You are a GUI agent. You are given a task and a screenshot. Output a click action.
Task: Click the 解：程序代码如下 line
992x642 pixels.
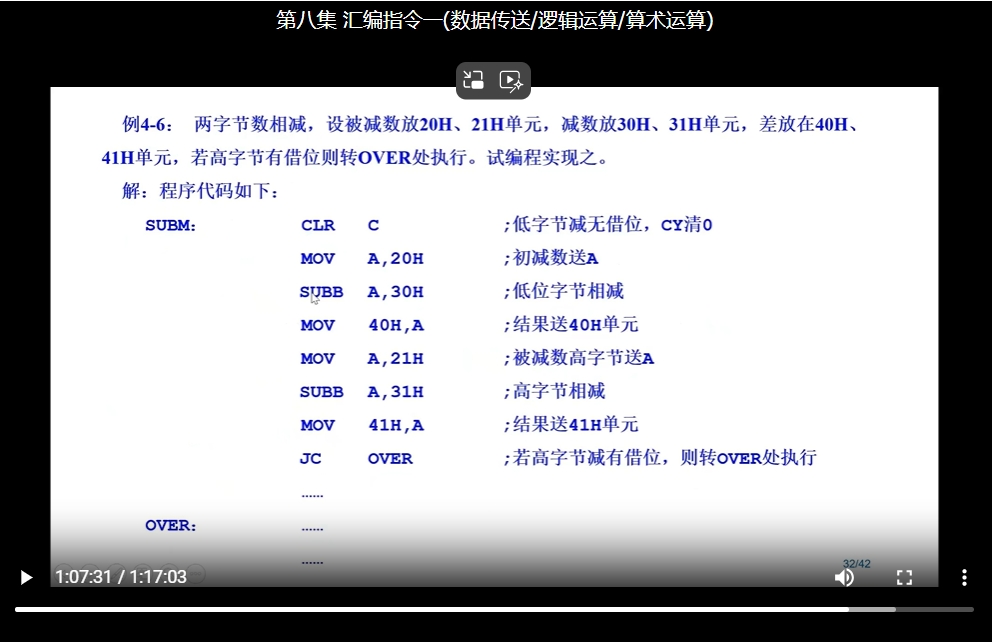200,190
